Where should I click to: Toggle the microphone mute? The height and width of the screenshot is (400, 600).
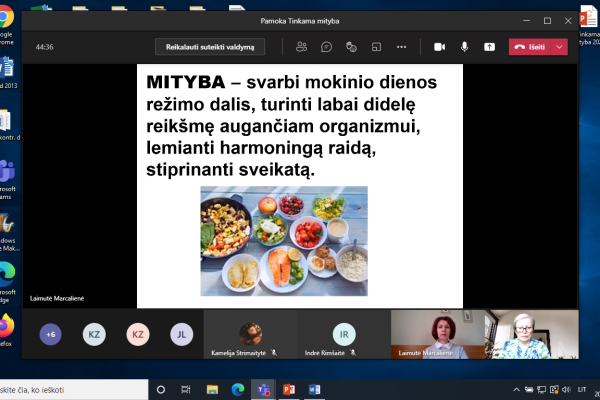(464, 47)
